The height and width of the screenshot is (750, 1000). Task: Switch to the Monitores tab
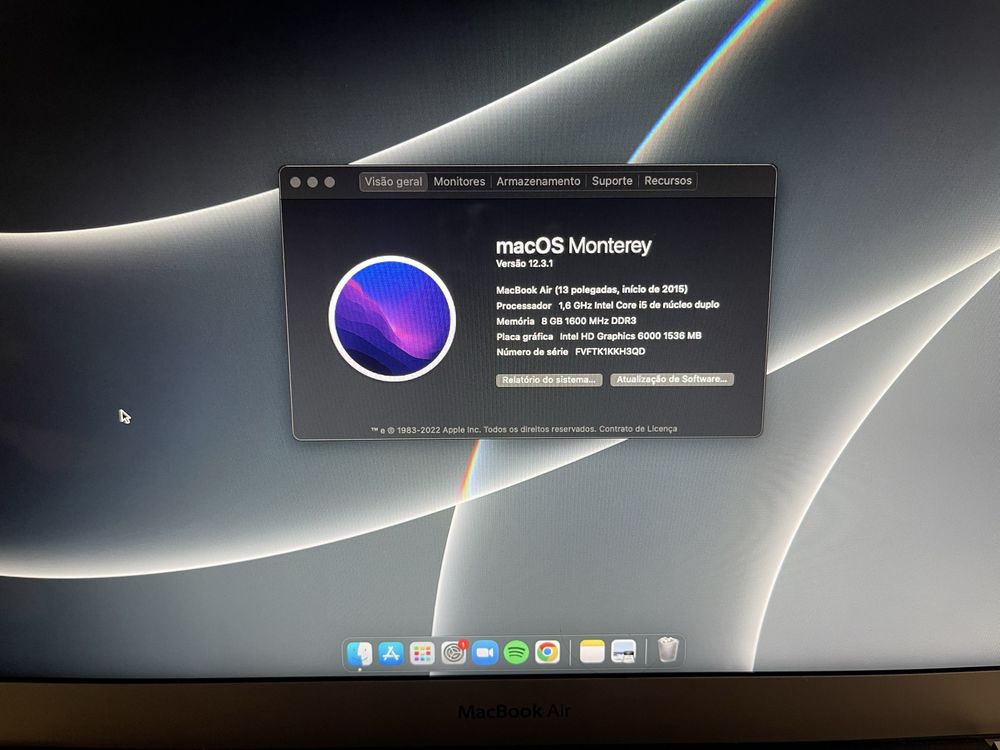[x=459, y=181]
